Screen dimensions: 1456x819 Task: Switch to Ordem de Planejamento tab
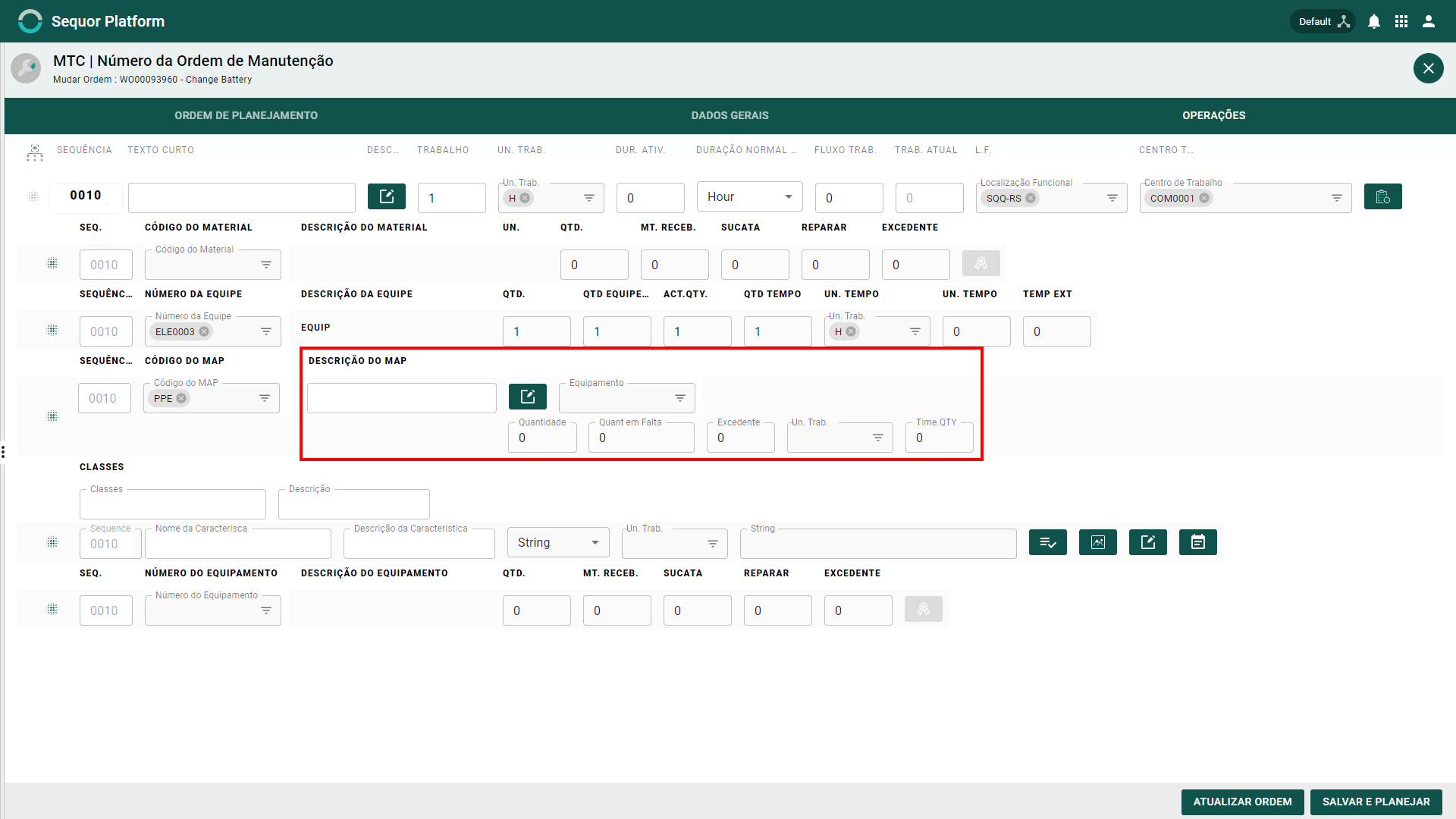pos(246,115)
